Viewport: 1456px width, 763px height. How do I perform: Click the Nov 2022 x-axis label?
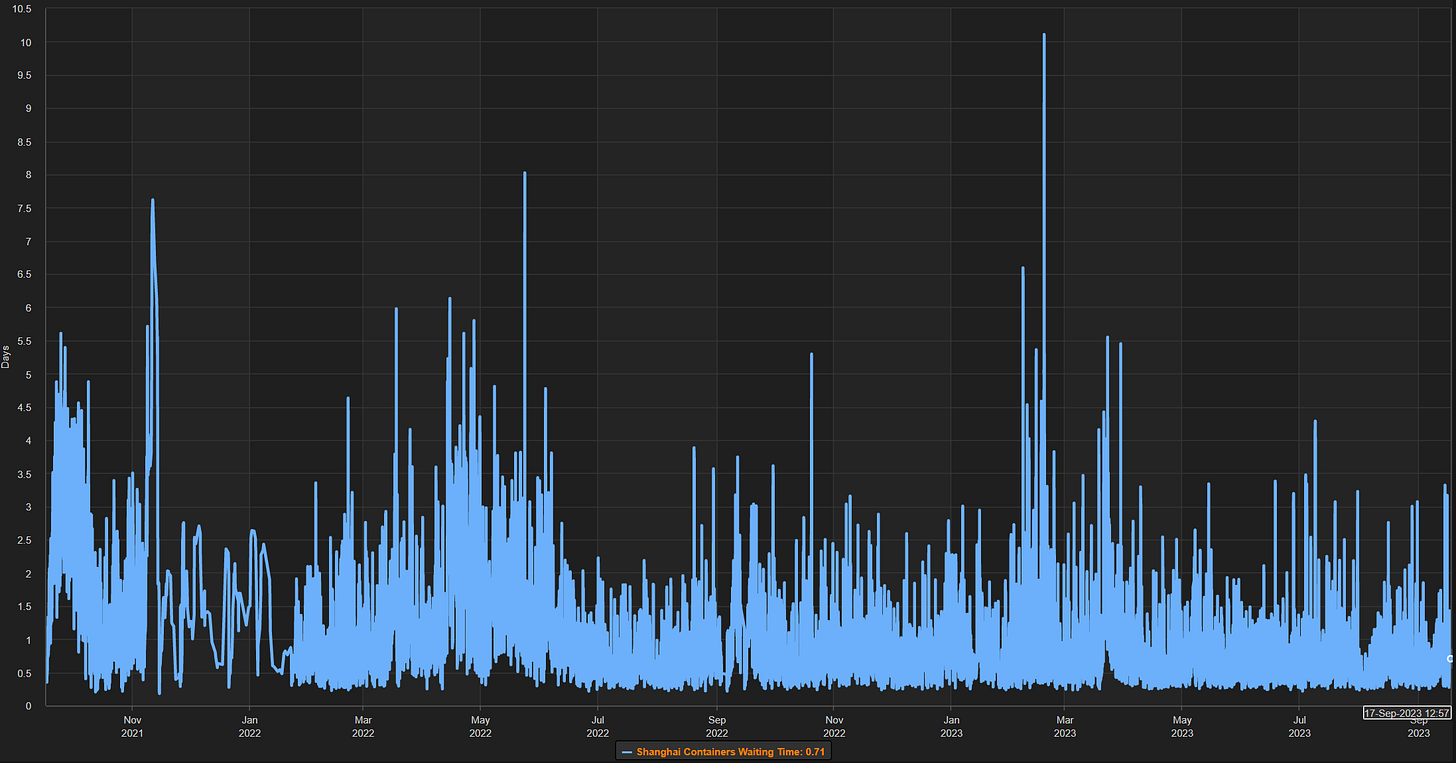click(833, 726)
